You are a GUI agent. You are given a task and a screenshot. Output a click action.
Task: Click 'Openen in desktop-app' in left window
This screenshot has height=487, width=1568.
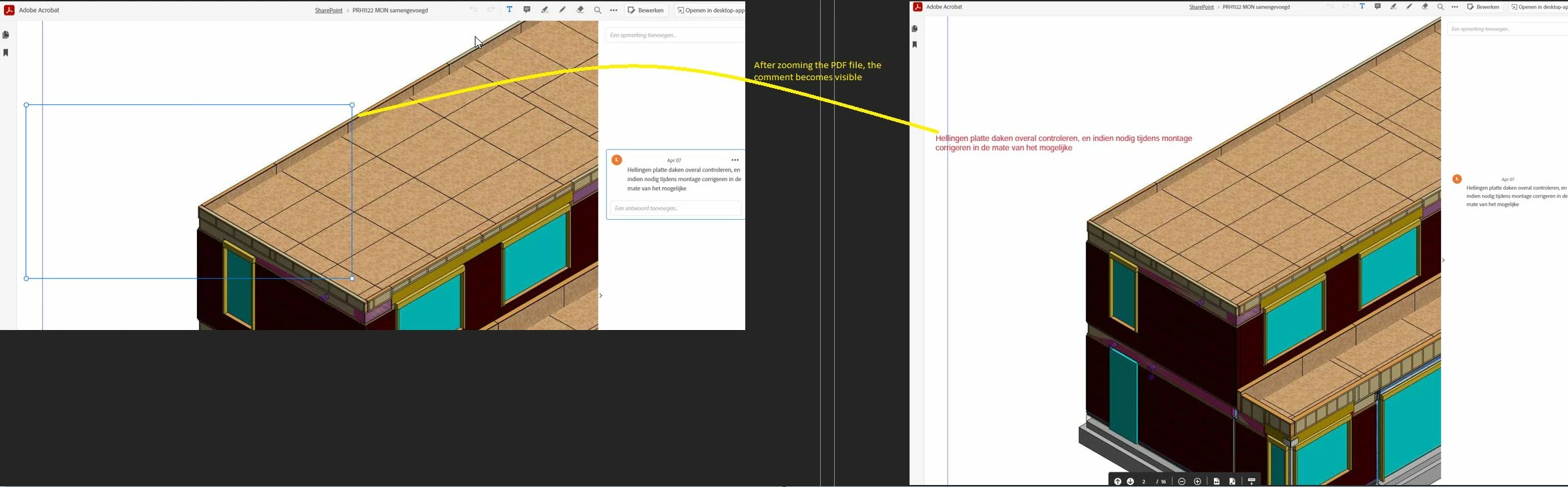coord(711,10)
